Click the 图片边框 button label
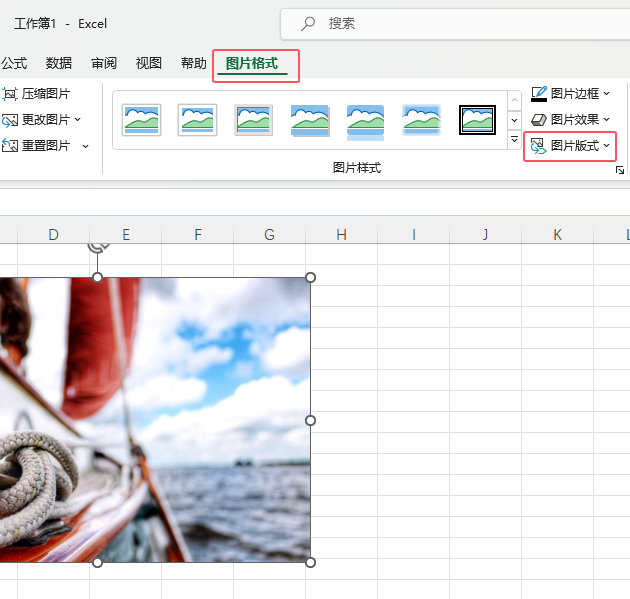Viewport: 630px width, 599px height. click(575, 94)
